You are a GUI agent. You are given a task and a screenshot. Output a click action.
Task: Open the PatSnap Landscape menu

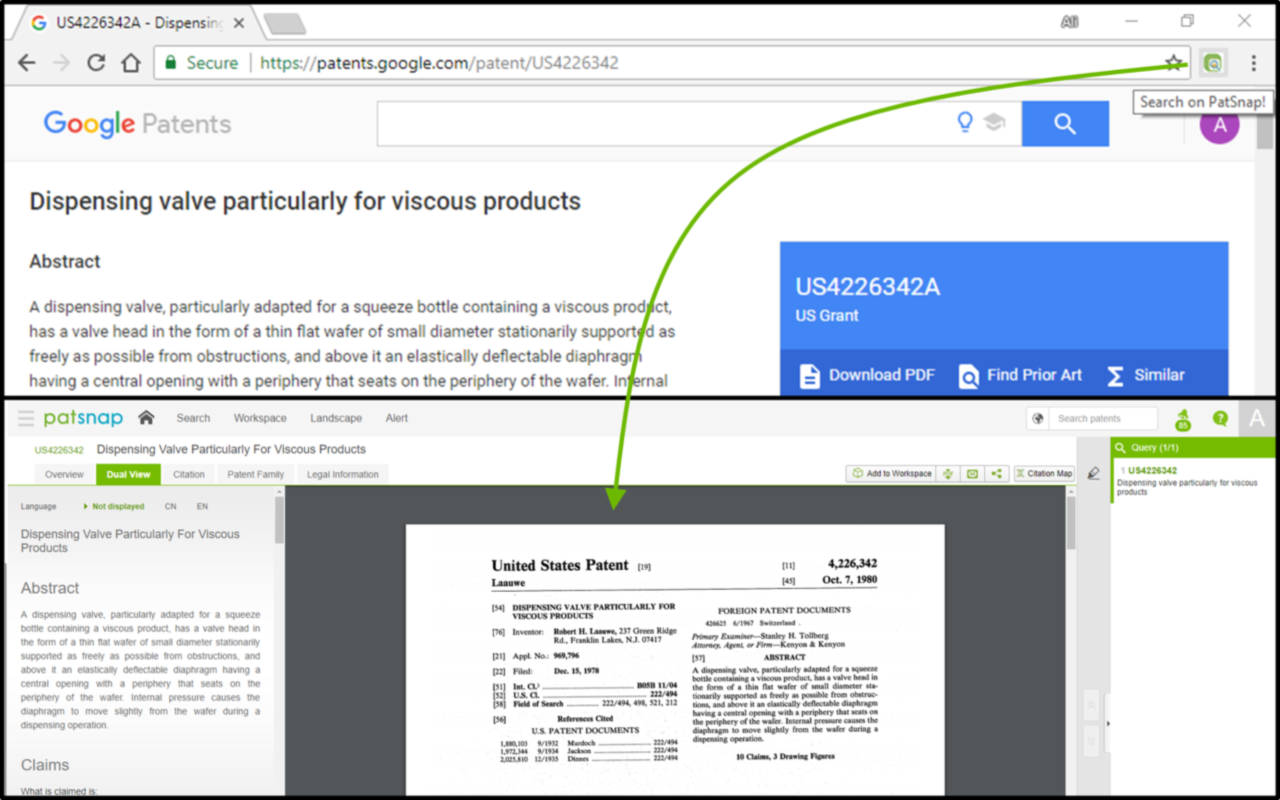(x=336, y=418)
